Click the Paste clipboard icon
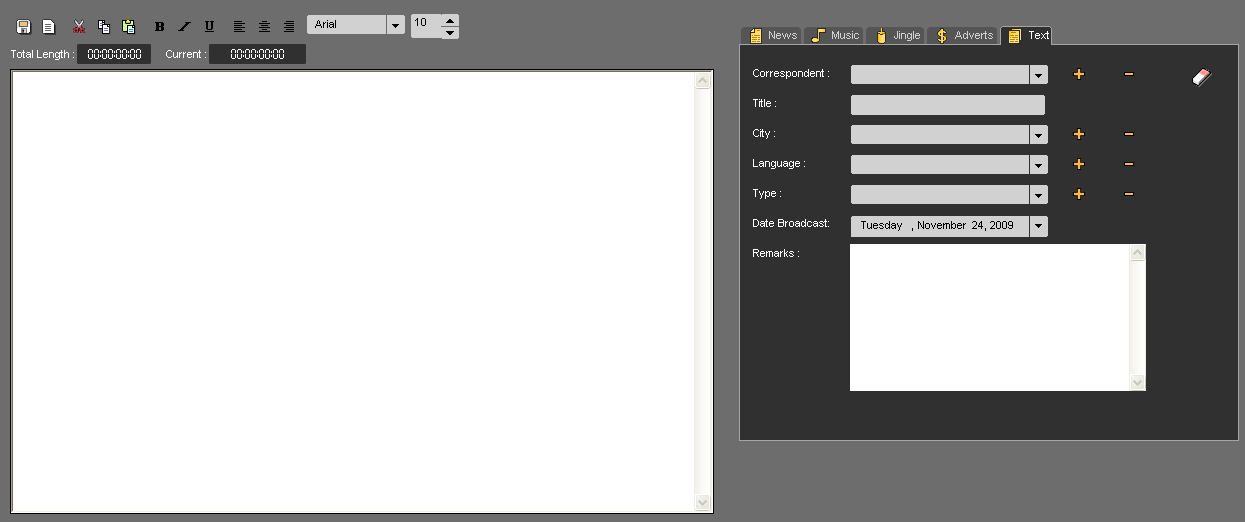1245x522 pixels. pyautogui.click(x=128, y=27)
